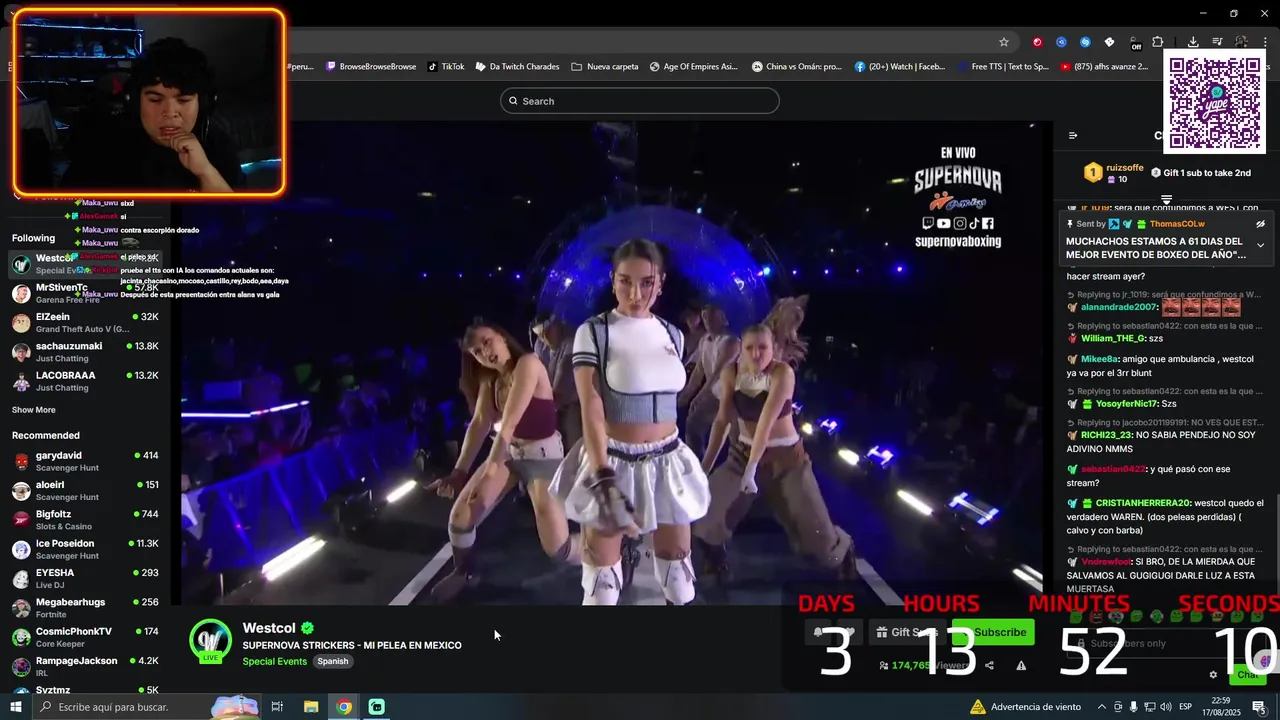This screenshot has height=720, width=1280.
Task: Report the stream via warning triangle icon
Action: click(x=1021, y=665)
